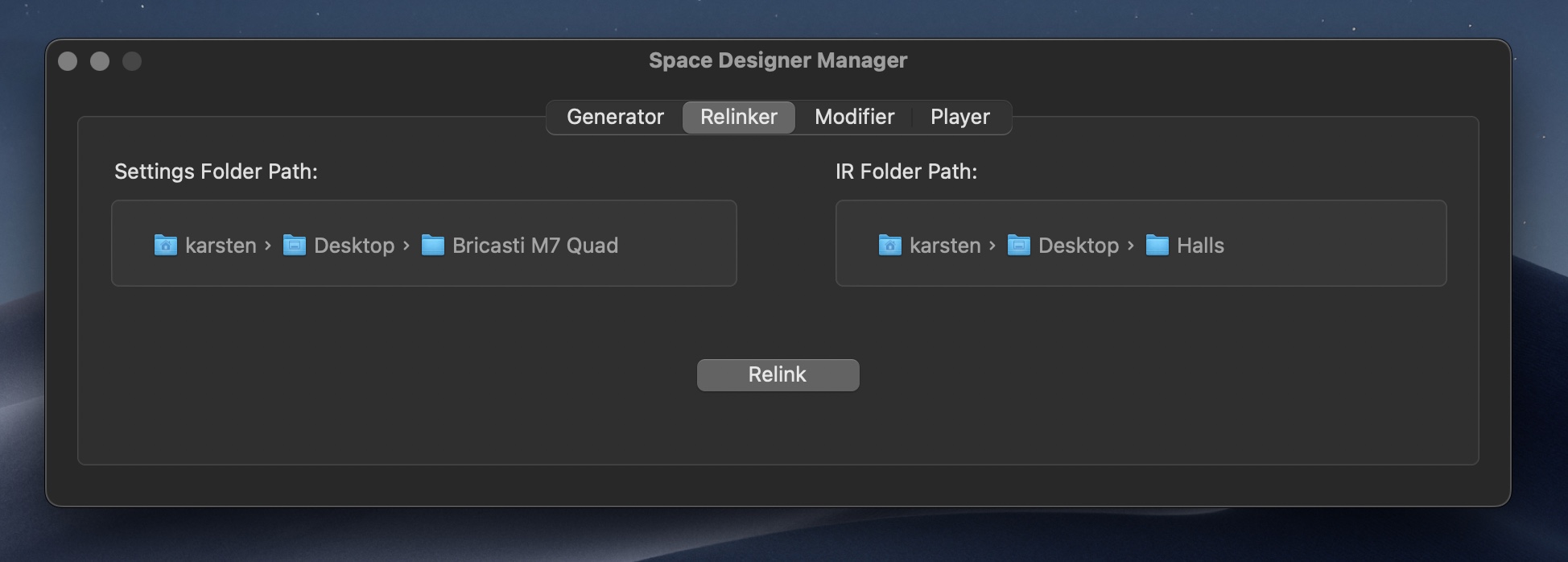Click the 'IR Folder Path:' label
This screenshot has height=562, width=1568.
(x=906, y=171)
